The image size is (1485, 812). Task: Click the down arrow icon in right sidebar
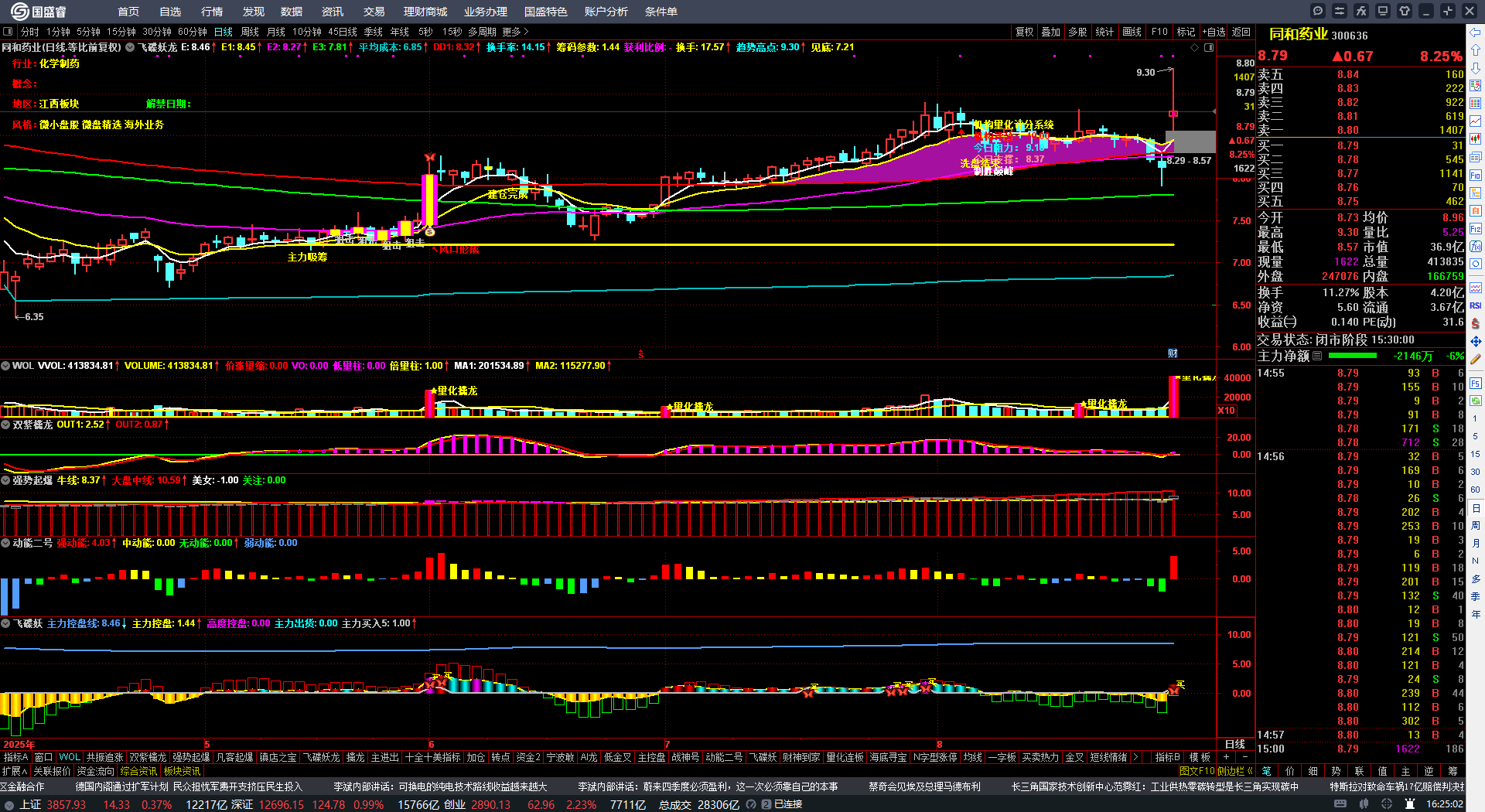1476,68
